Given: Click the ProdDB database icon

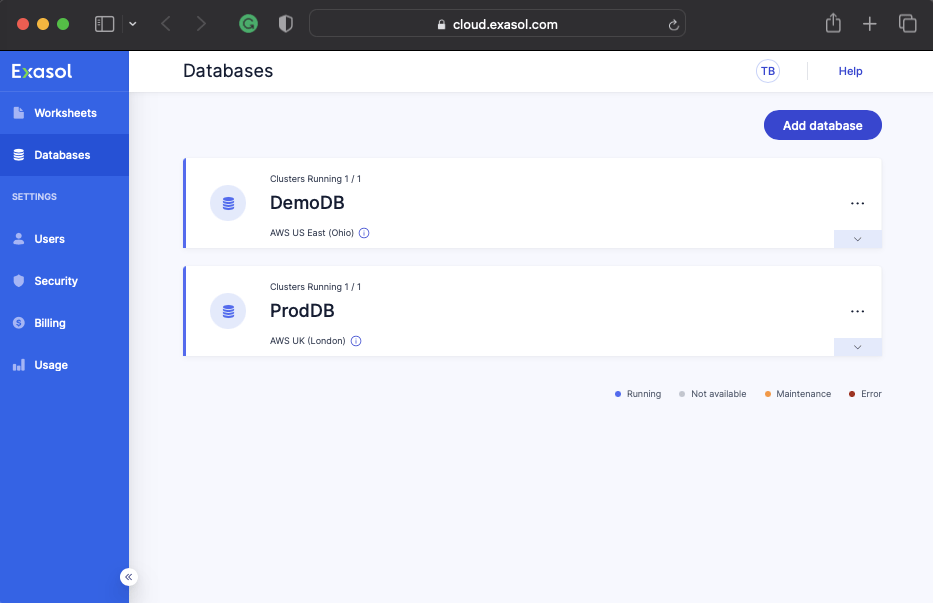Looking at the screenshot, I should tap(228, 311).
